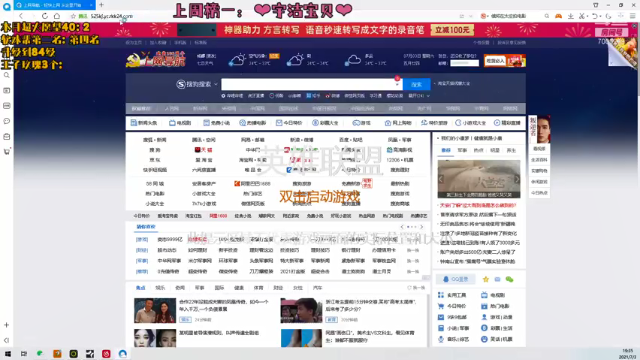Open the 小游戏大全 link in the icon row
640x360 pixels.
click(470, 123)
